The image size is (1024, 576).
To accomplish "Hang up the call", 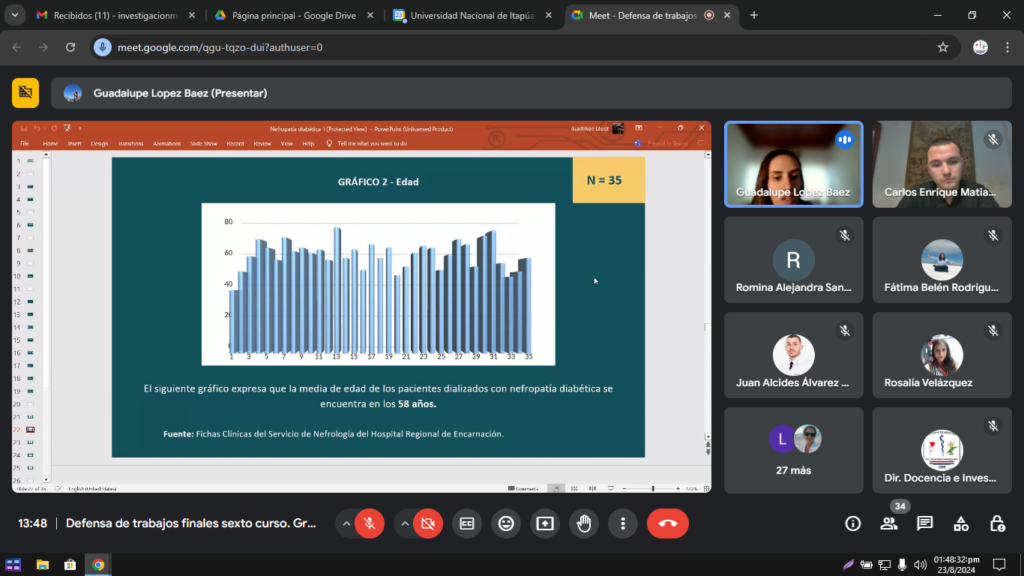I will click(667, 523).
